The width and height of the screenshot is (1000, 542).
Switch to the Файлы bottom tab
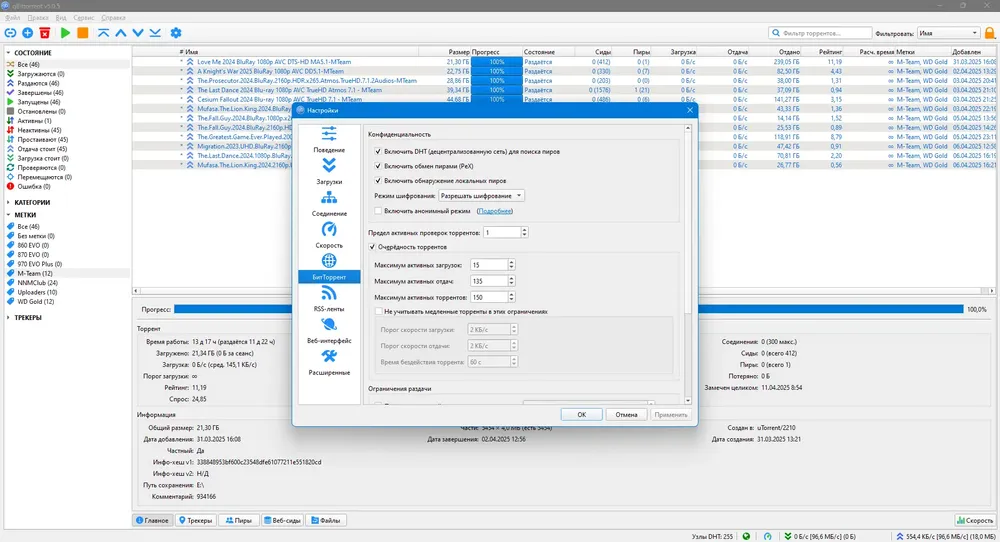point(325,520)
